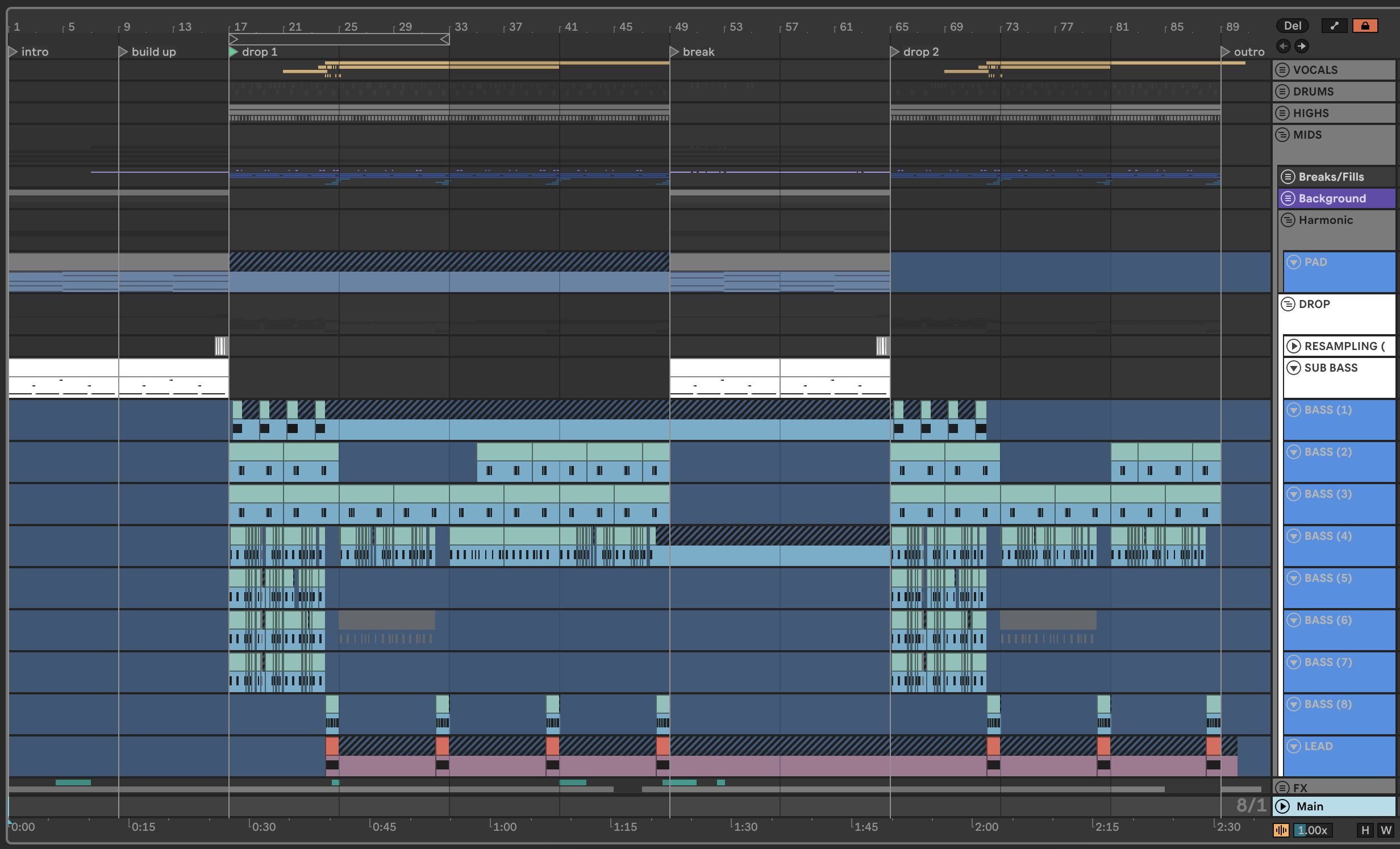The image size is (1400, 849).
Task: Click the Breaks/Fills group fold icon
Action: pyautogui.click(x=1288, y=177)
